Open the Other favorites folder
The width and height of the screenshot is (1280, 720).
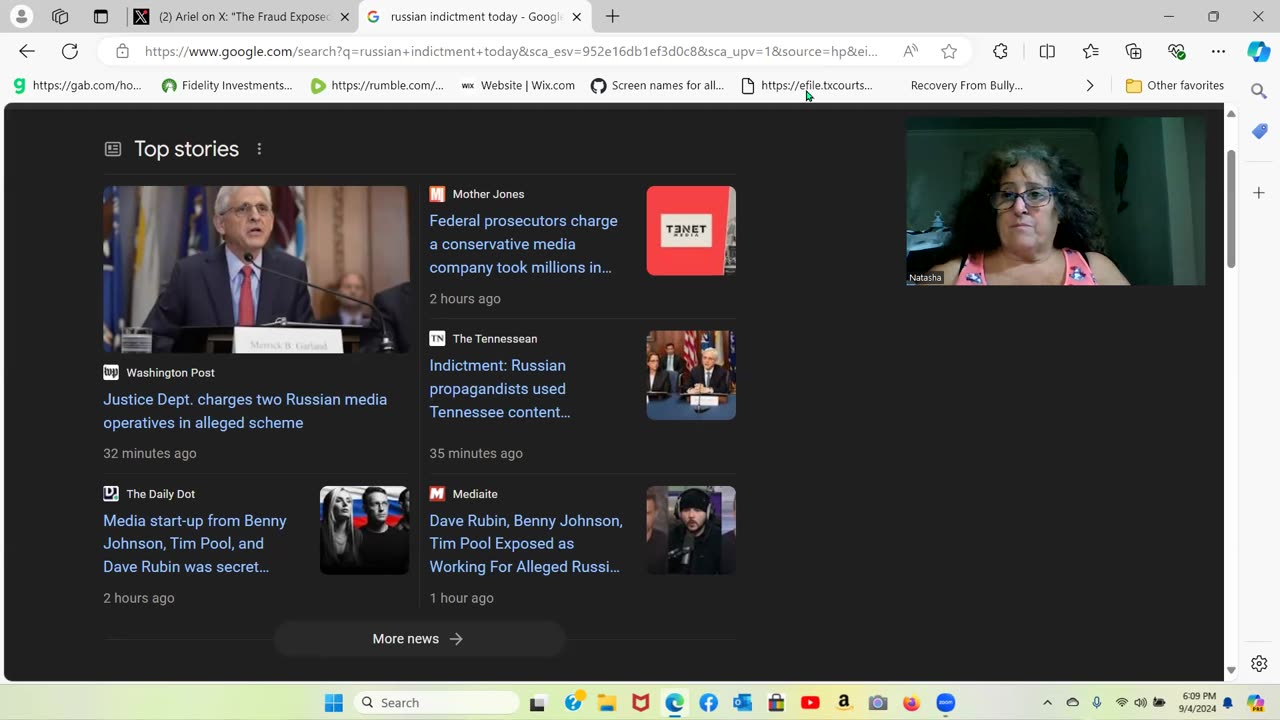1175,86
